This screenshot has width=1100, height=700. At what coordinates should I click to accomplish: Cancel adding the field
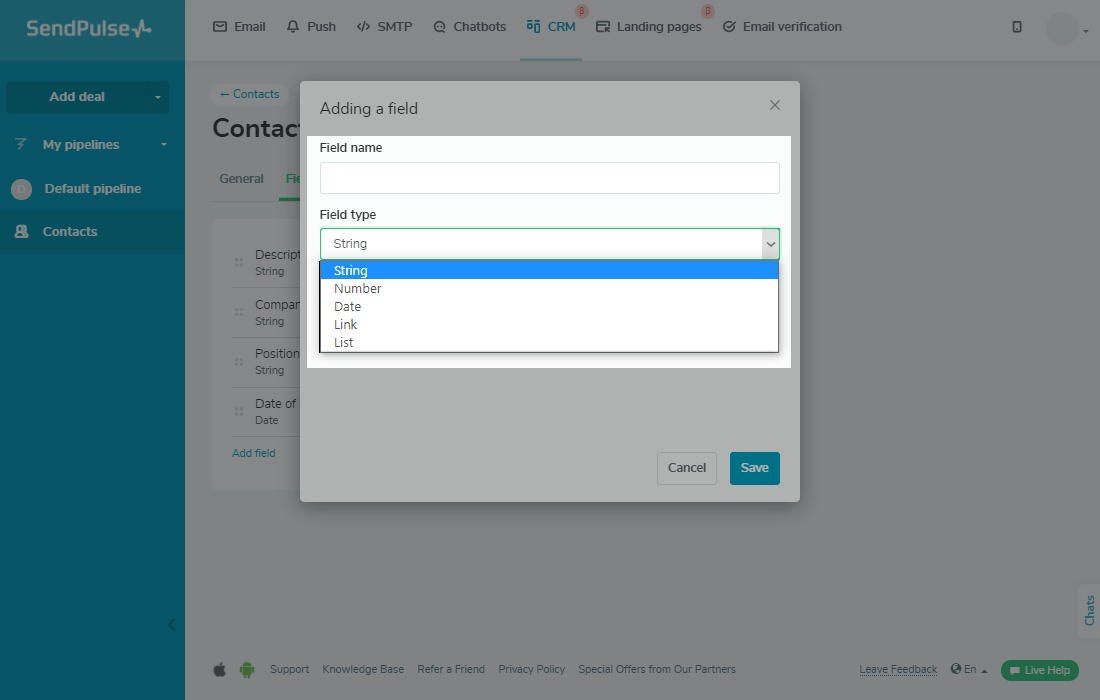click(687, 468)
